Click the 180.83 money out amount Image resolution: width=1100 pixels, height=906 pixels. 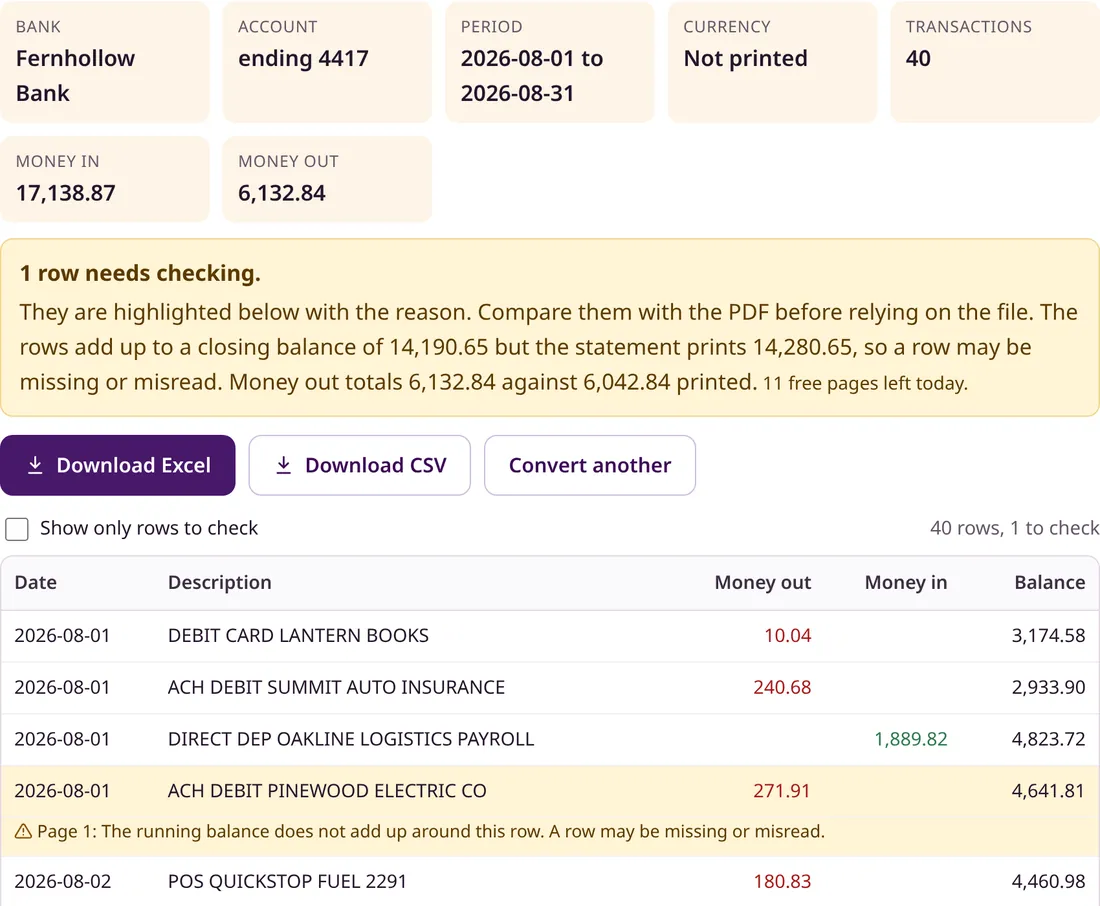(782, 881)
